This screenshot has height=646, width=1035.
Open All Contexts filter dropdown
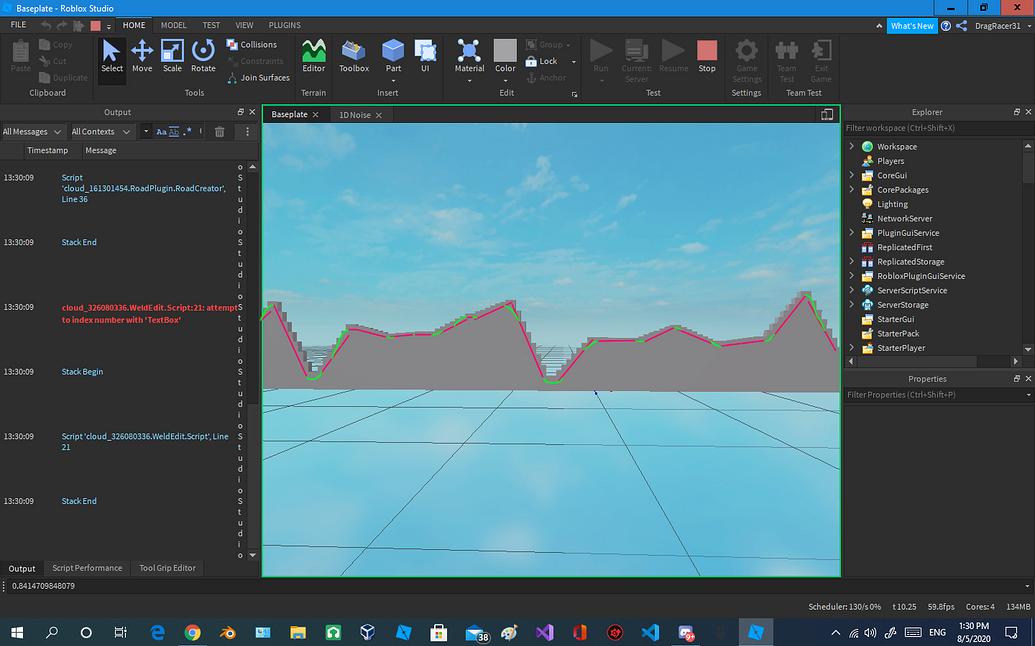101,132
